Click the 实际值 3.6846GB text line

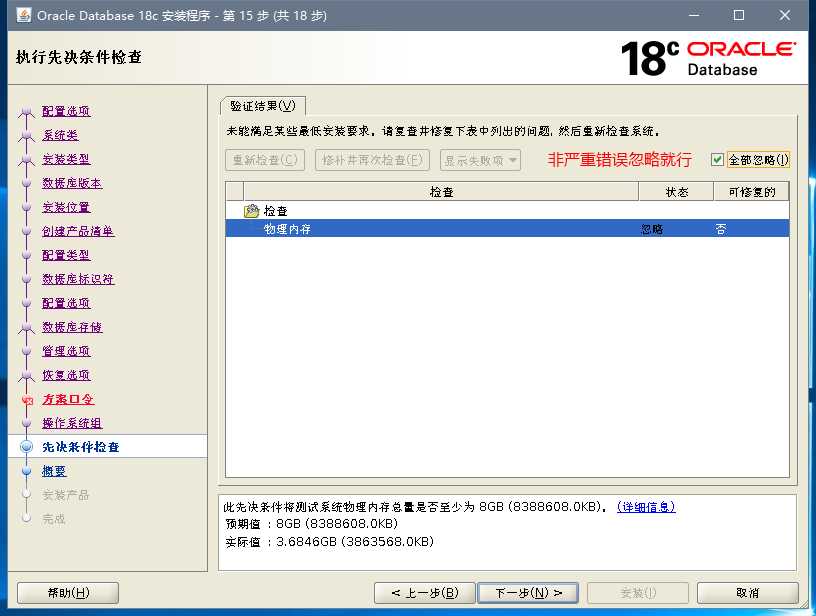point(329,542)
